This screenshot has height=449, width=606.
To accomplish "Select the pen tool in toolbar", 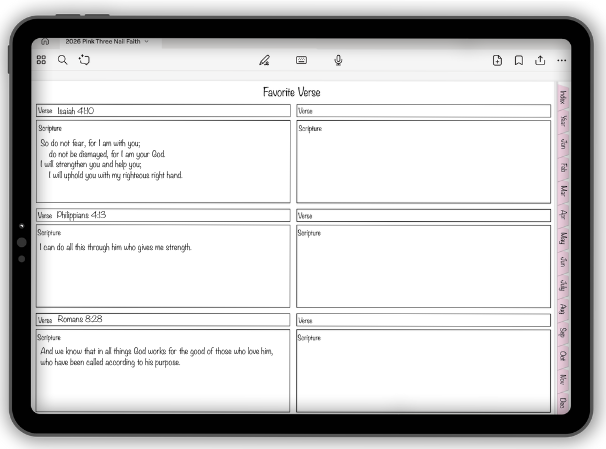I will (264, 60).
